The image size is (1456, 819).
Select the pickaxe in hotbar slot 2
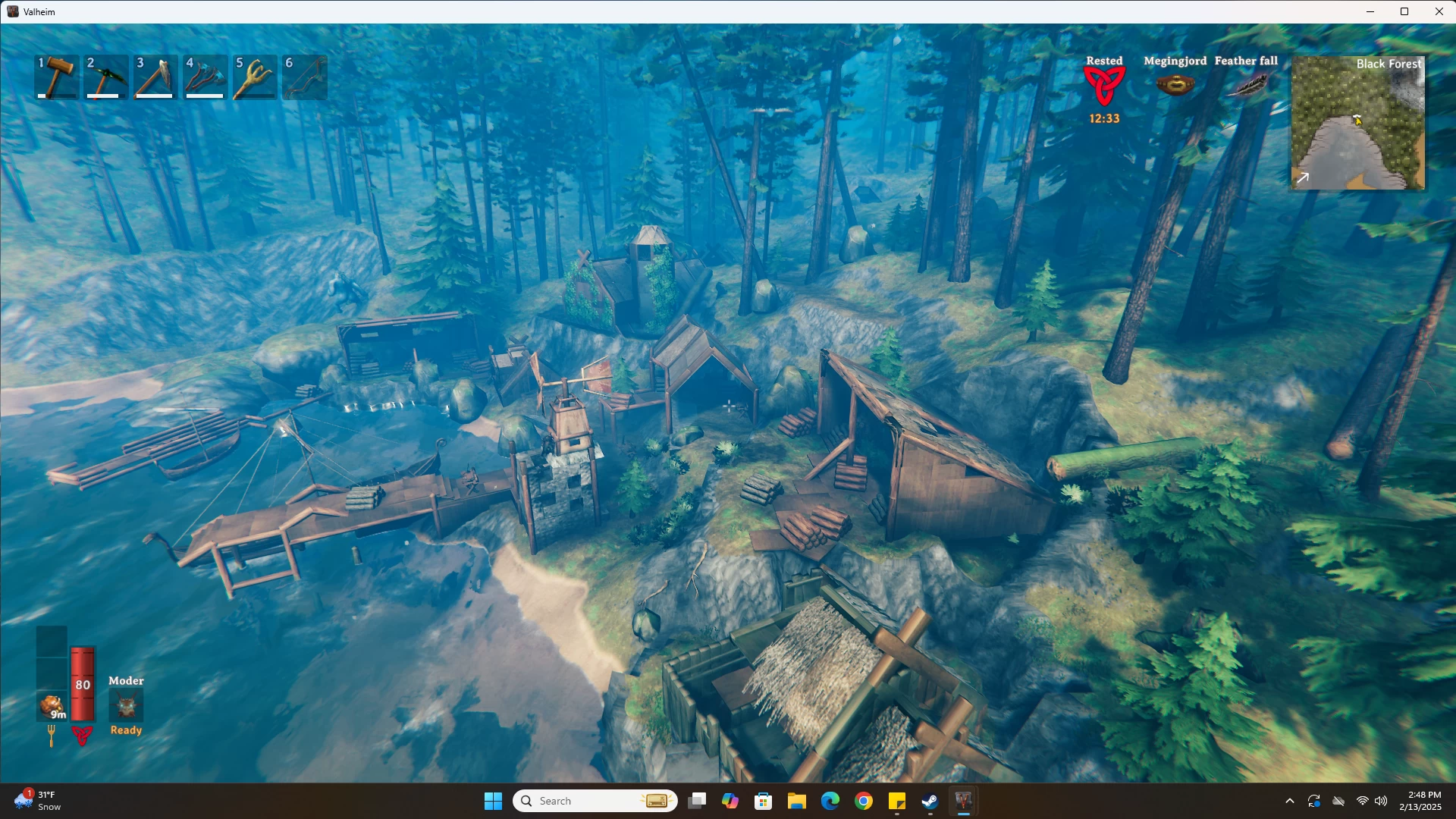coord(107,77)
